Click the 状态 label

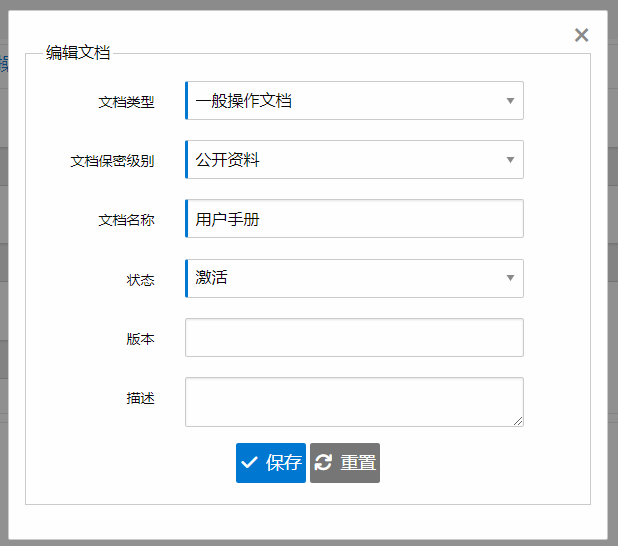coord(140,280)
